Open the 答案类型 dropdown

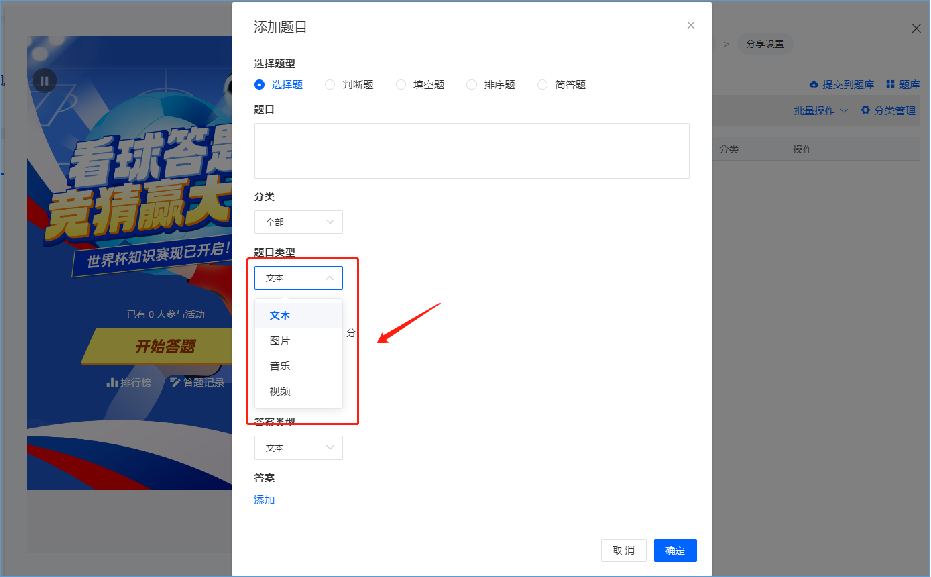coord(298,448)
